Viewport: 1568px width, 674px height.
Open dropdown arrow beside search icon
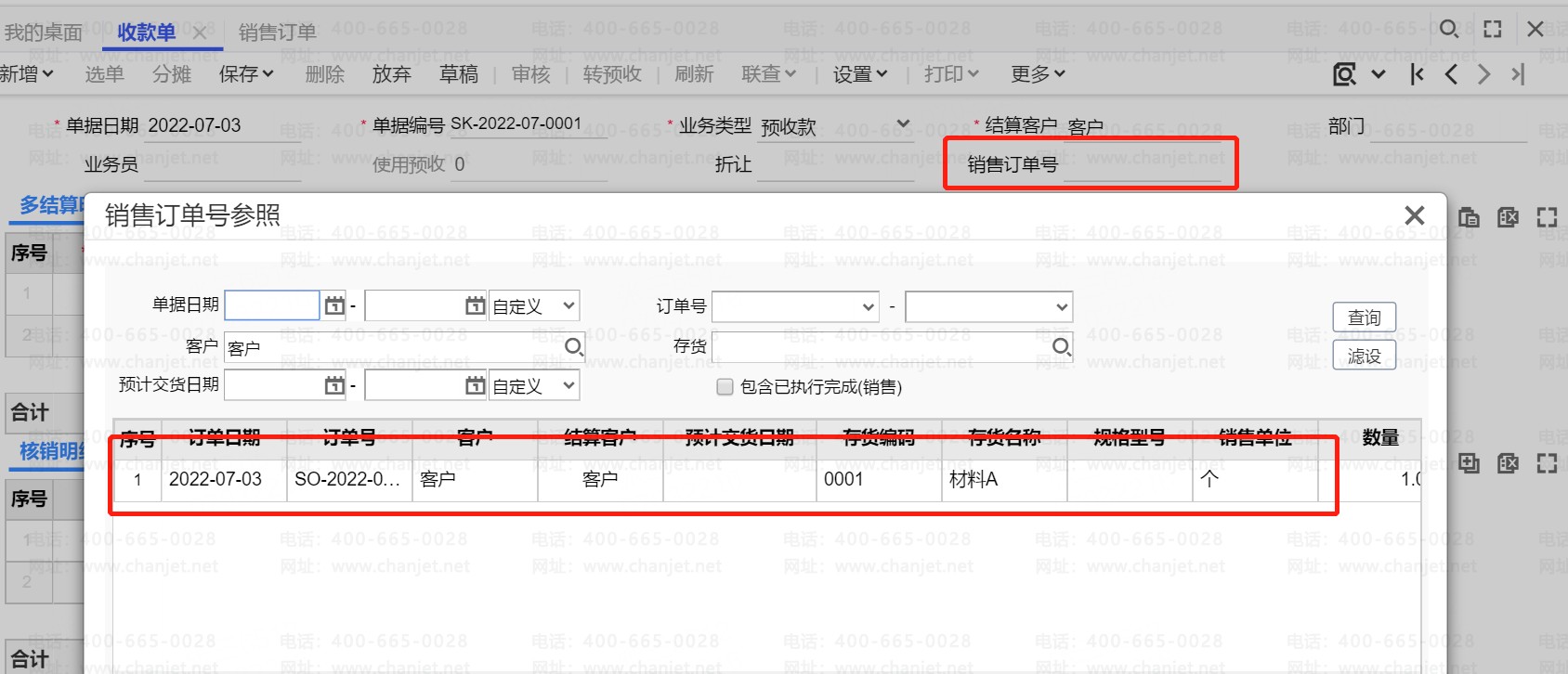click(x=1379, y=74)
